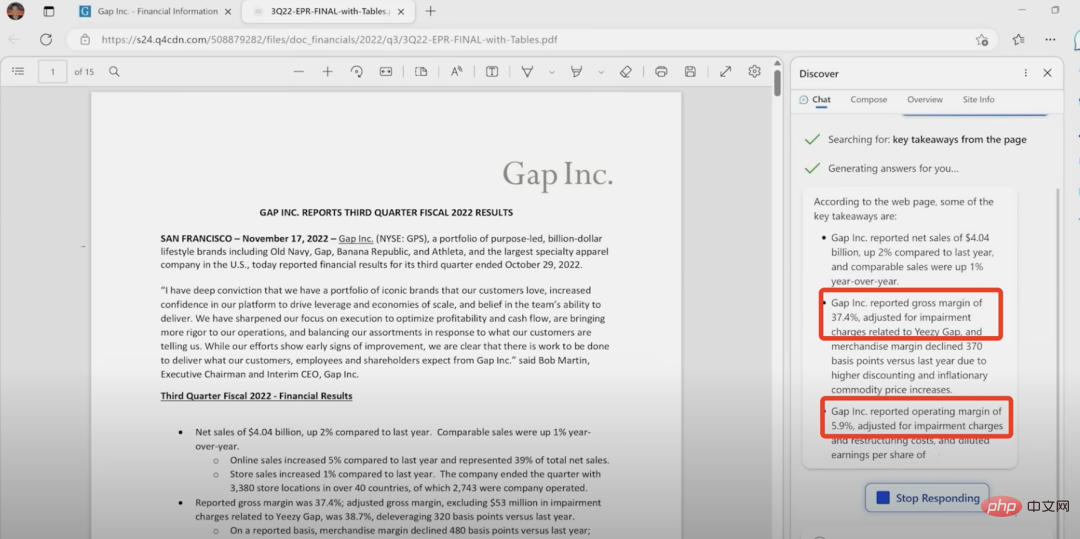1080x539 pixels.
Task: Open the PDF table of contents icon
Action: [19, 72]
